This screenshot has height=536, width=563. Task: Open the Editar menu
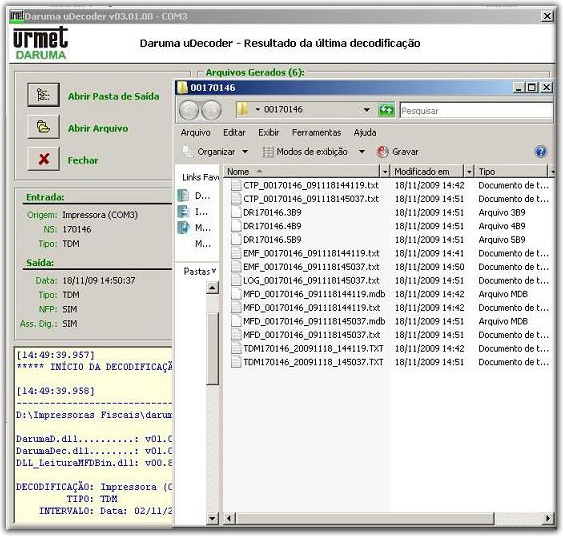pos(234,133)
